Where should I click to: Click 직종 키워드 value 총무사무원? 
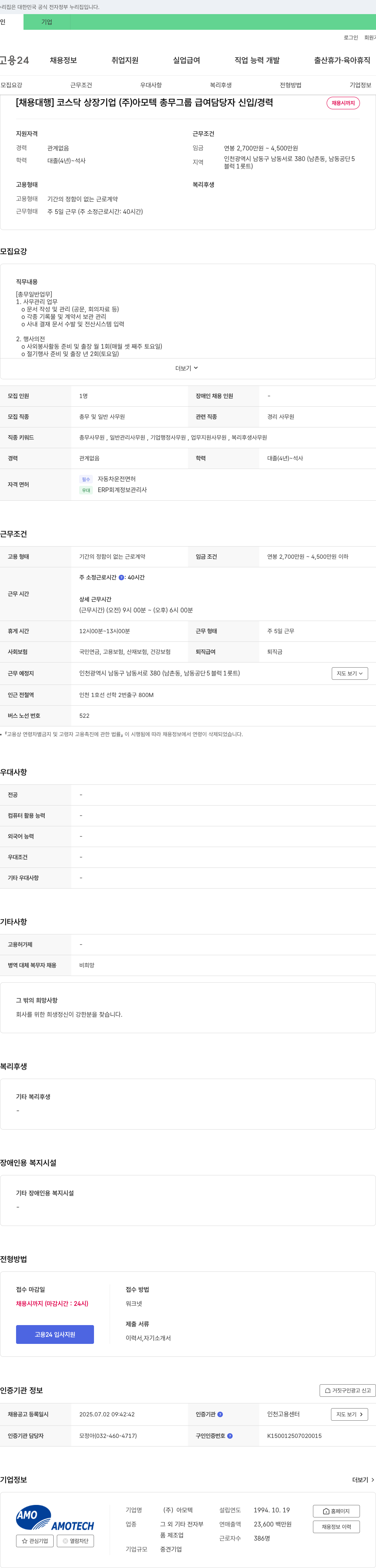click(x=92, y=438)
